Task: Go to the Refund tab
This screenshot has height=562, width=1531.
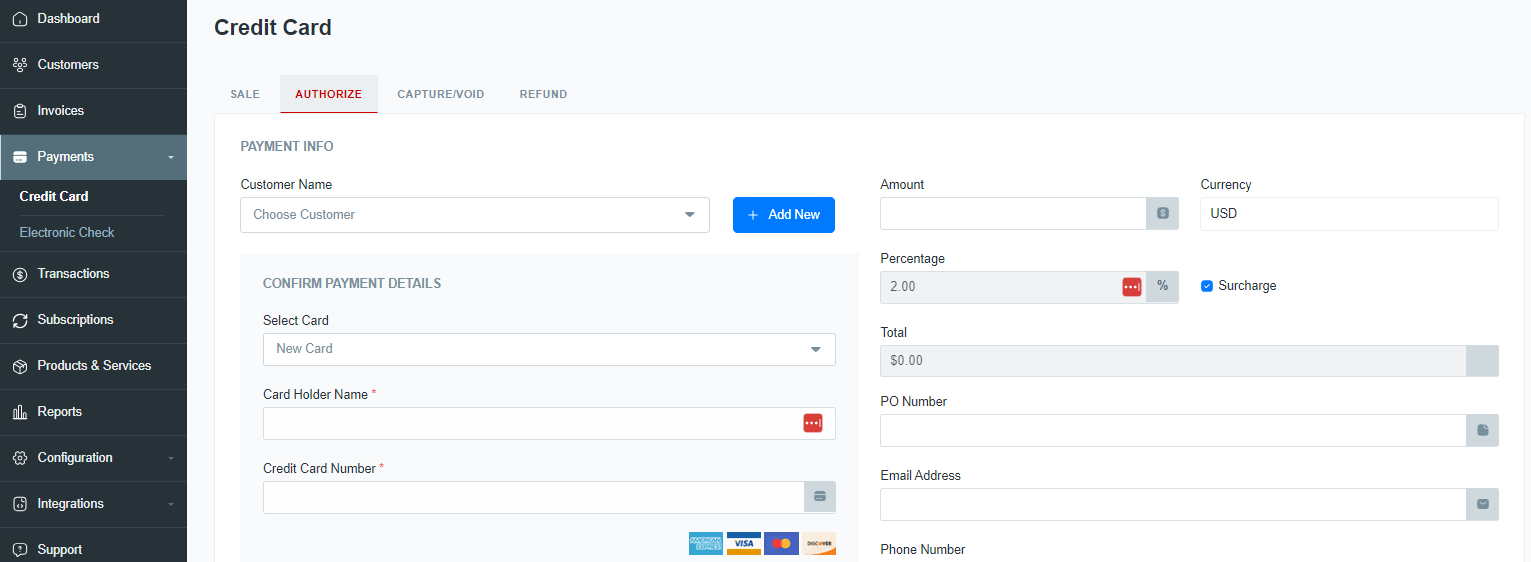Action: 543,94
